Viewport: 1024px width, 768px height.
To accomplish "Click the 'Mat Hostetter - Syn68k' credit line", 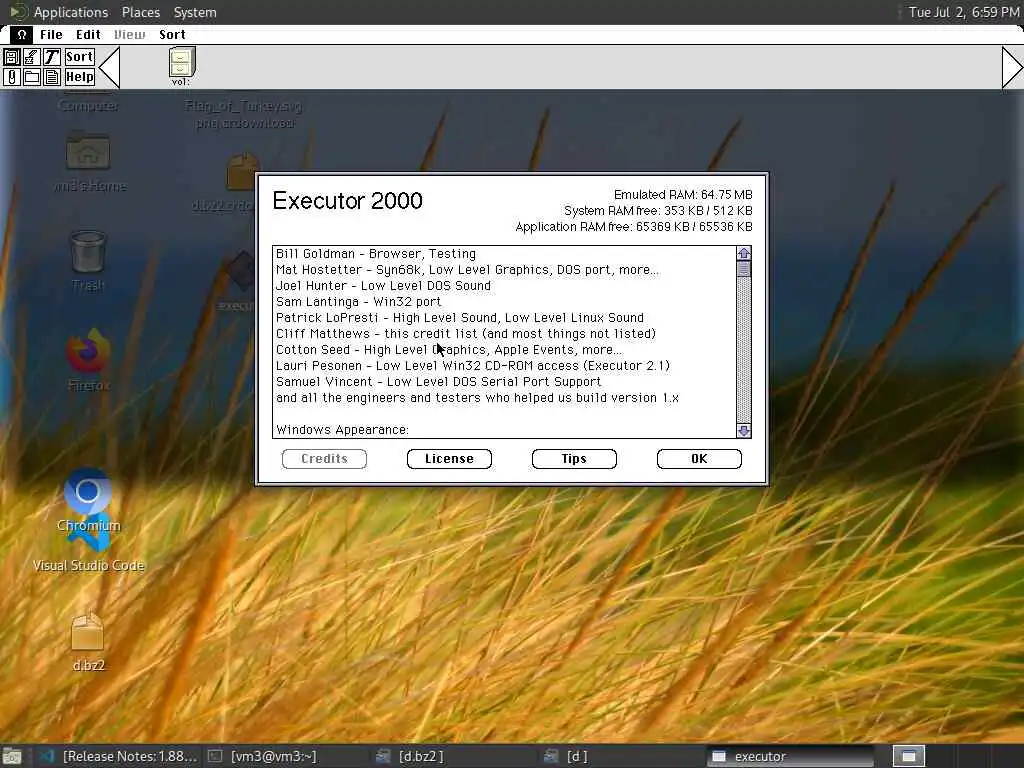I will click(467, 270).
